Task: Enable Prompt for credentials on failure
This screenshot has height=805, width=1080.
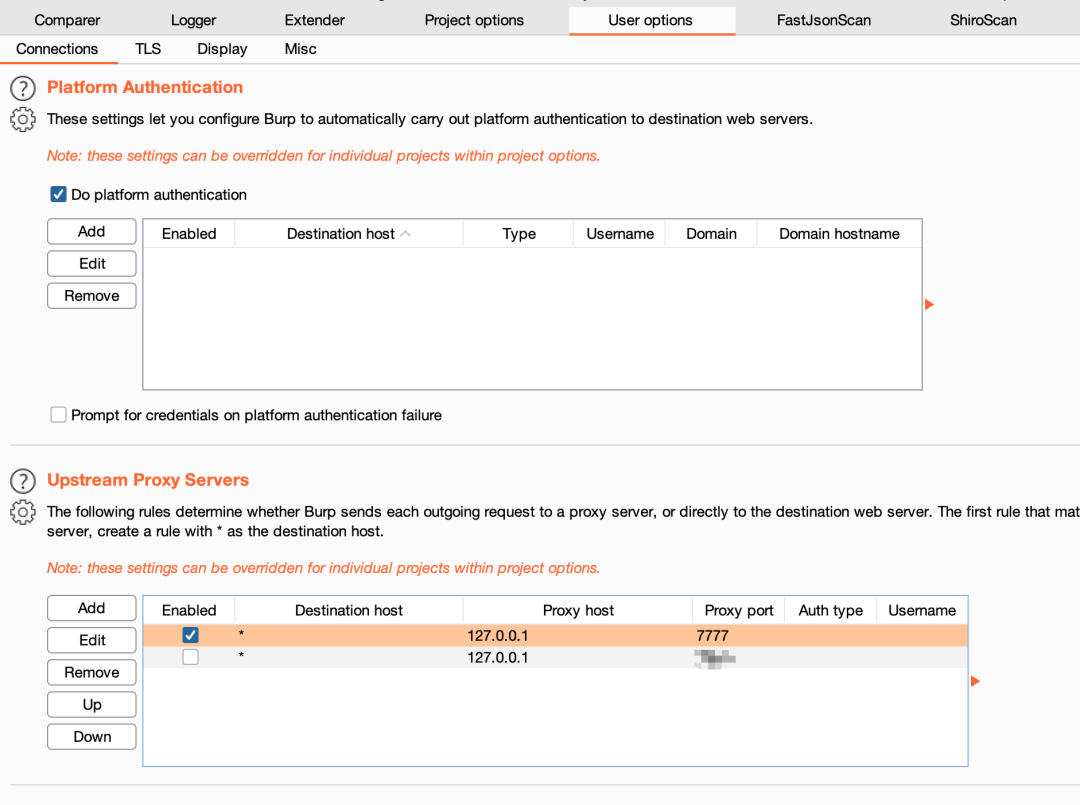Action: tap(59, 415)
